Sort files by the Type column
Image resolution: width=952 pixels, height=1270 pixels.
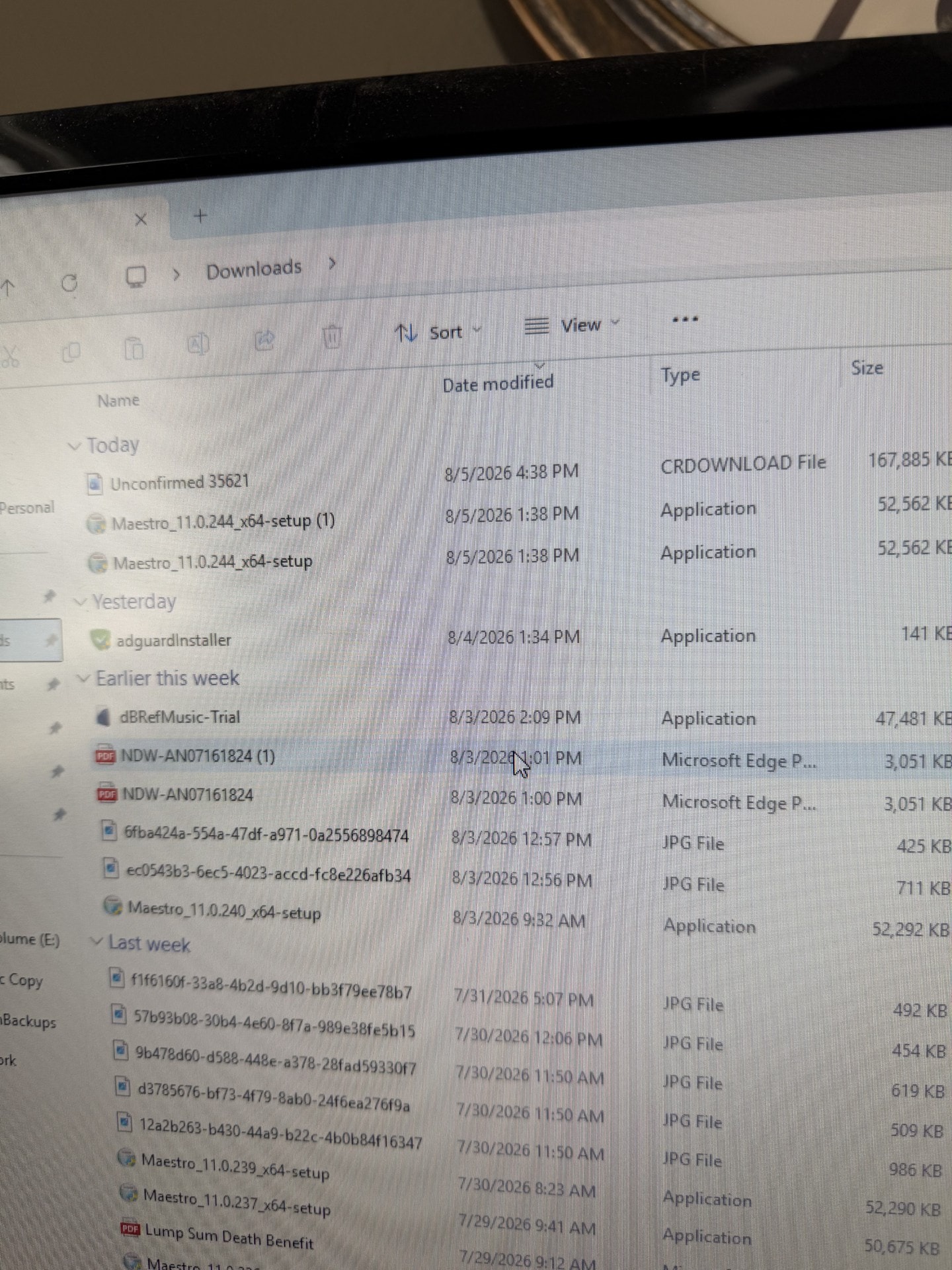[x=680, y=375]
